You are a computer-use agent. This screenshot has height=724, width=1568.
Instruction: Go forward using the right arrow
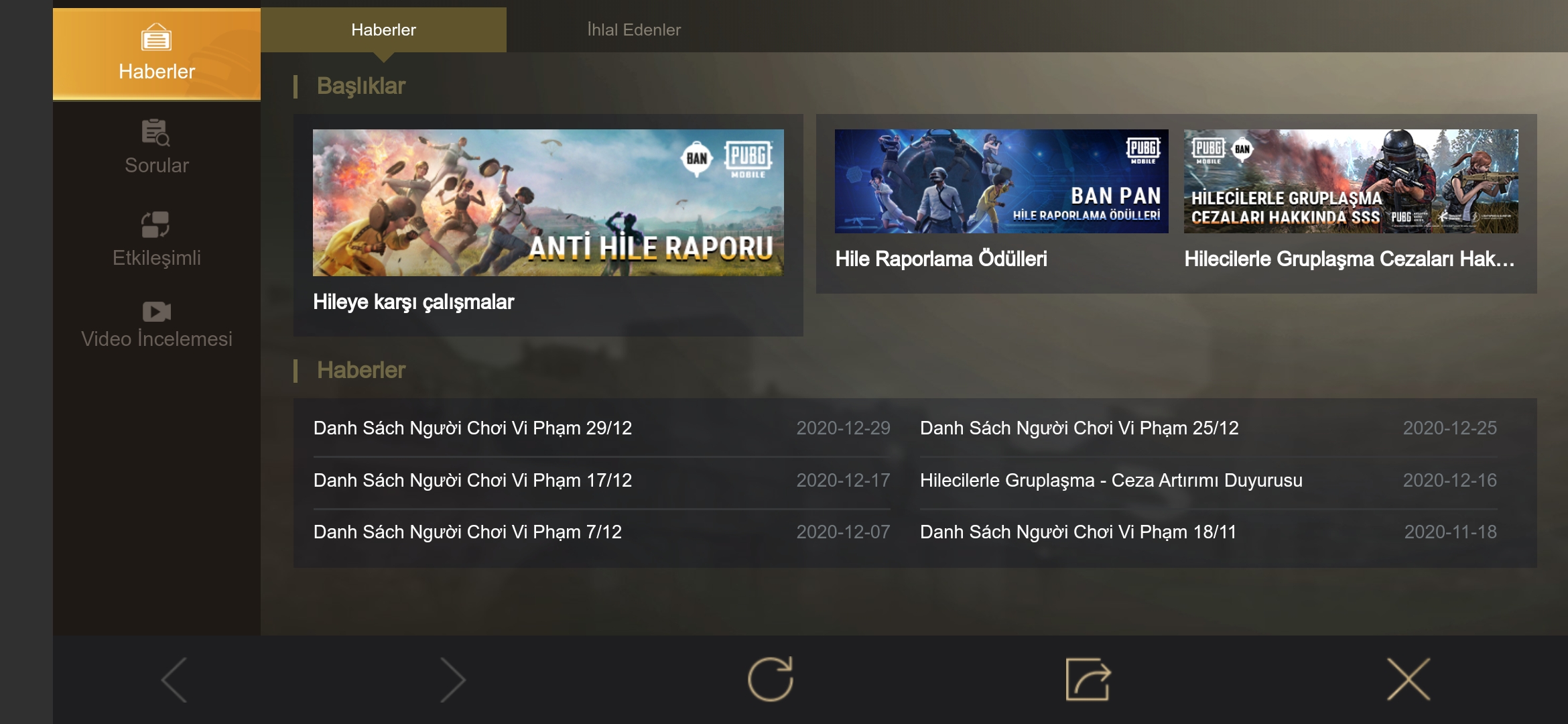click(x=453, y=680)
